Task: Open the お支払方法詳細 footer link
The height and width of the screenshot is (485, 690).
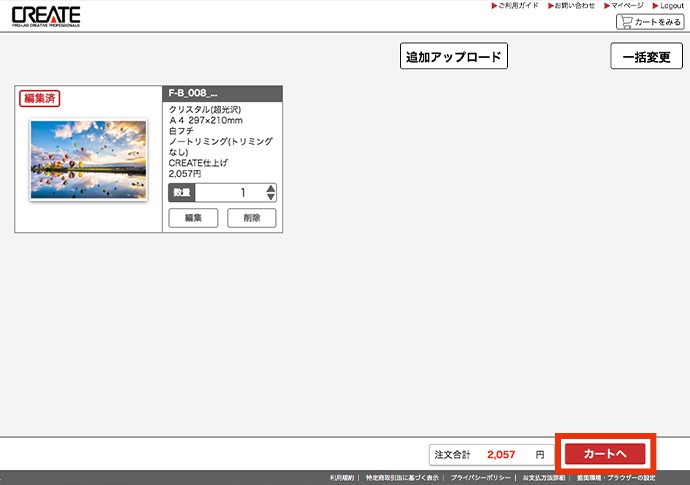Action: [544, 478]
